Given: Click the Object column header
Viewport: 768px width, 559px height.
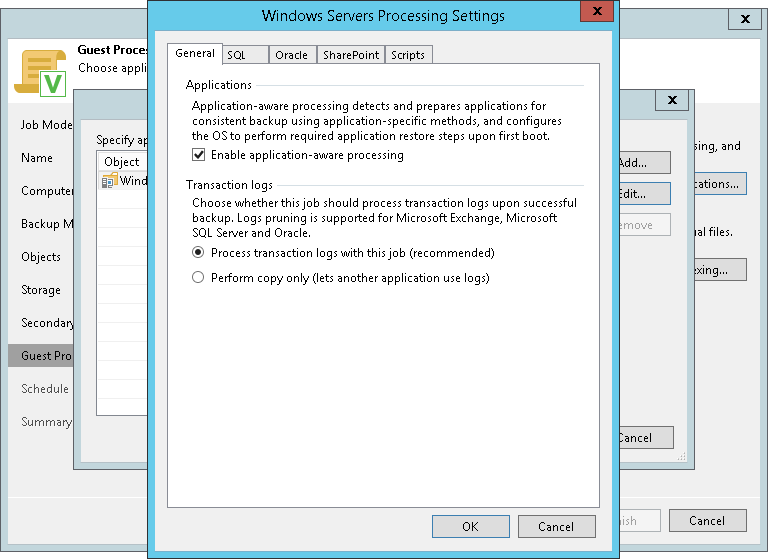Looking at the screenshot, I should 122,162.
